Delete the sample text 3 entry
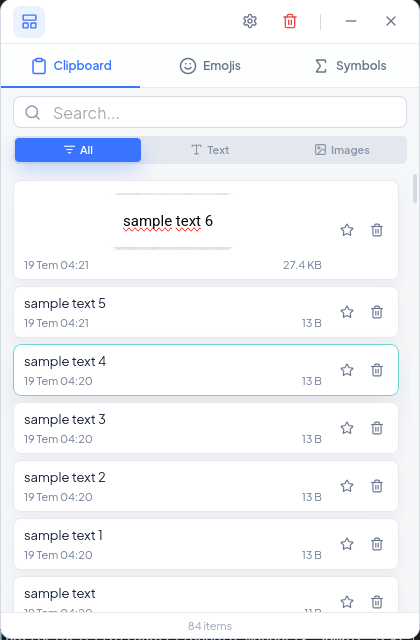 [x=377, y=428]
